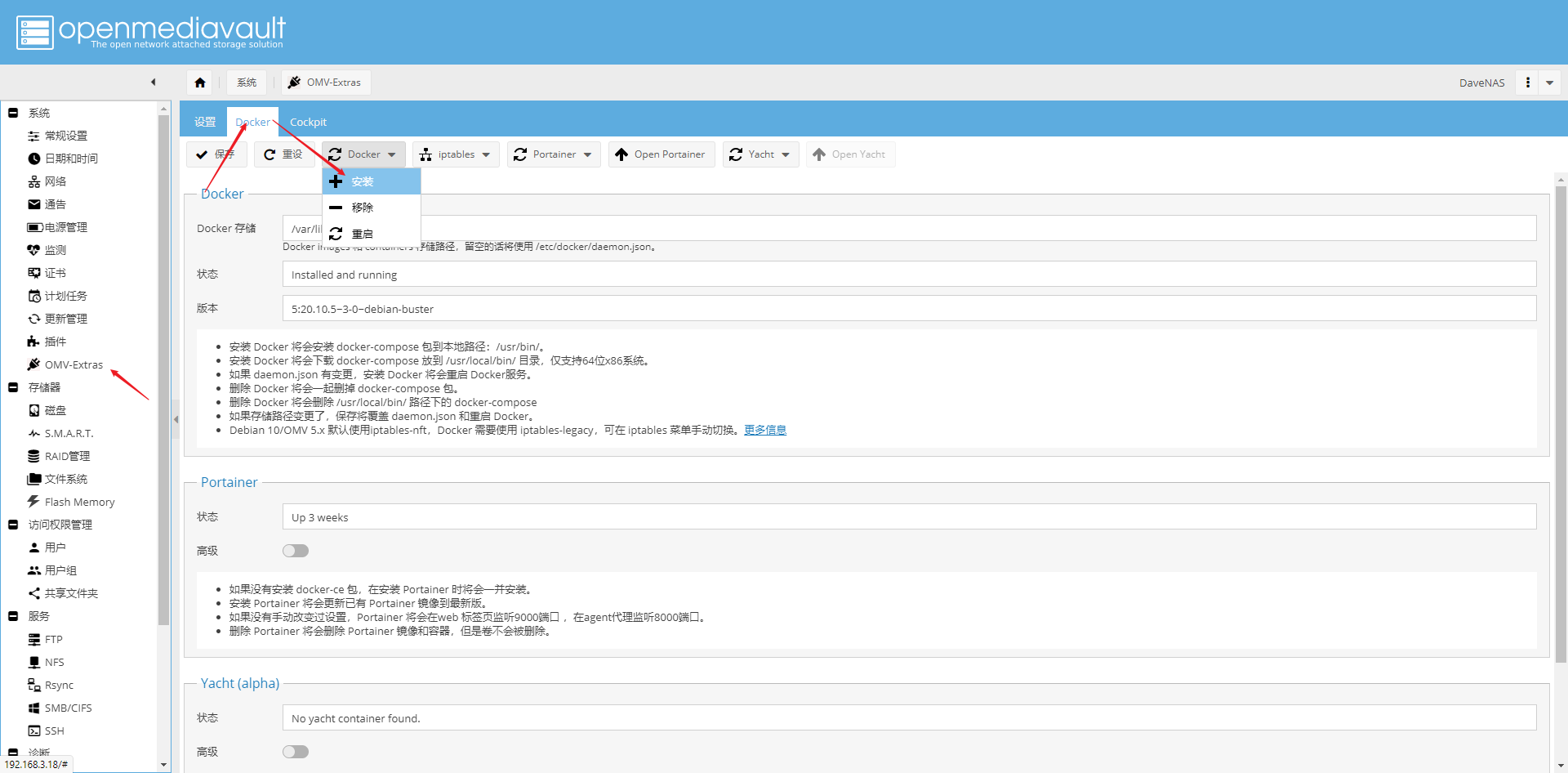Open 磁盘 disks page
Image resolution: width=1568 pixels, height=773 pixels.
click(47, 410)
